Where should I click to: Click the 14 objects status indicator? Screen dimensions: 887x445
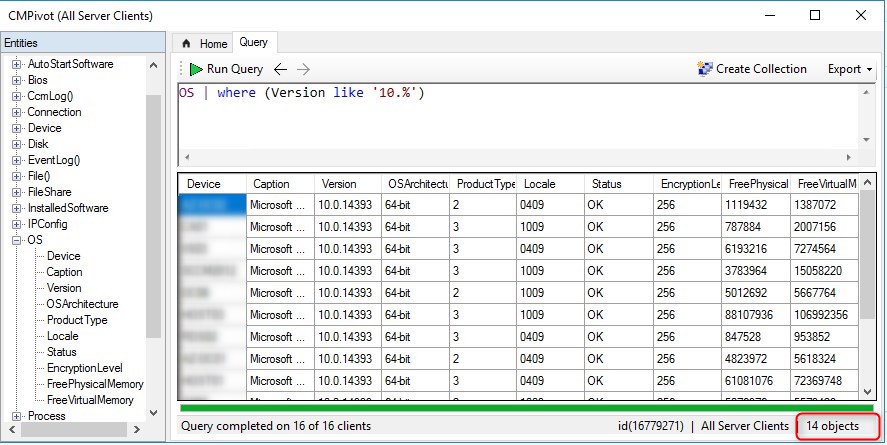pyautogui.click(x=832, y=426)
